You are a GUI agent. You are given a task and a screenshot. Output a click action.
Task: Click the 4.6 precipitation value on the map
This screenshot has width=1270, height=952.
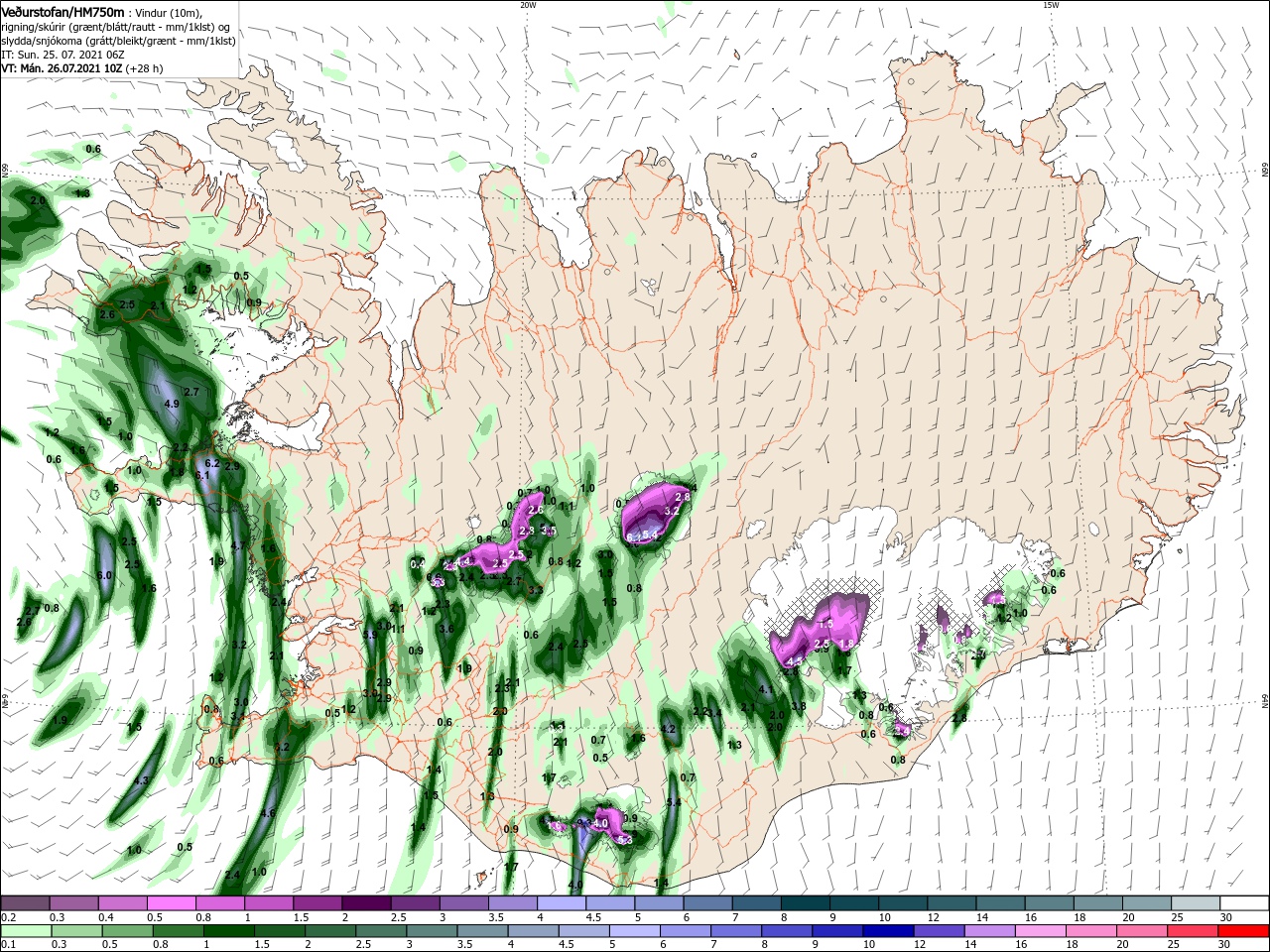click(267, 813)
